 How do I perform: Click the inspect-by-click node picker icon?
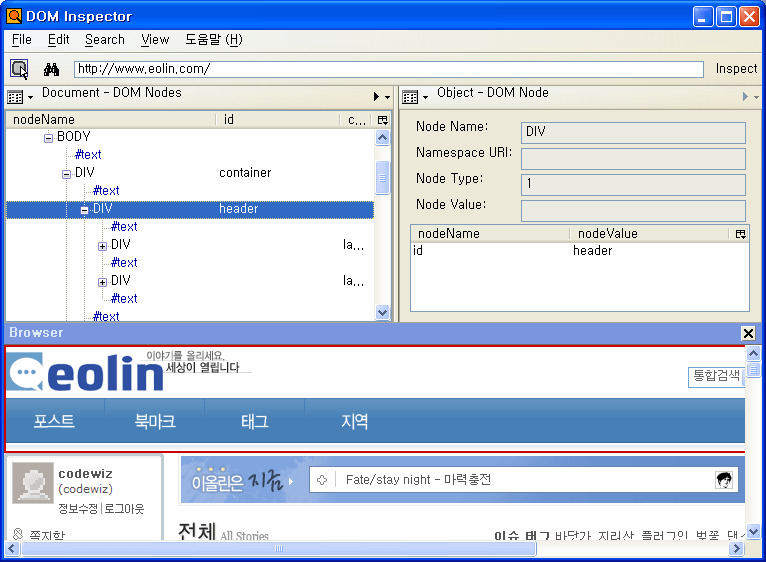click(x=19, y=69)
